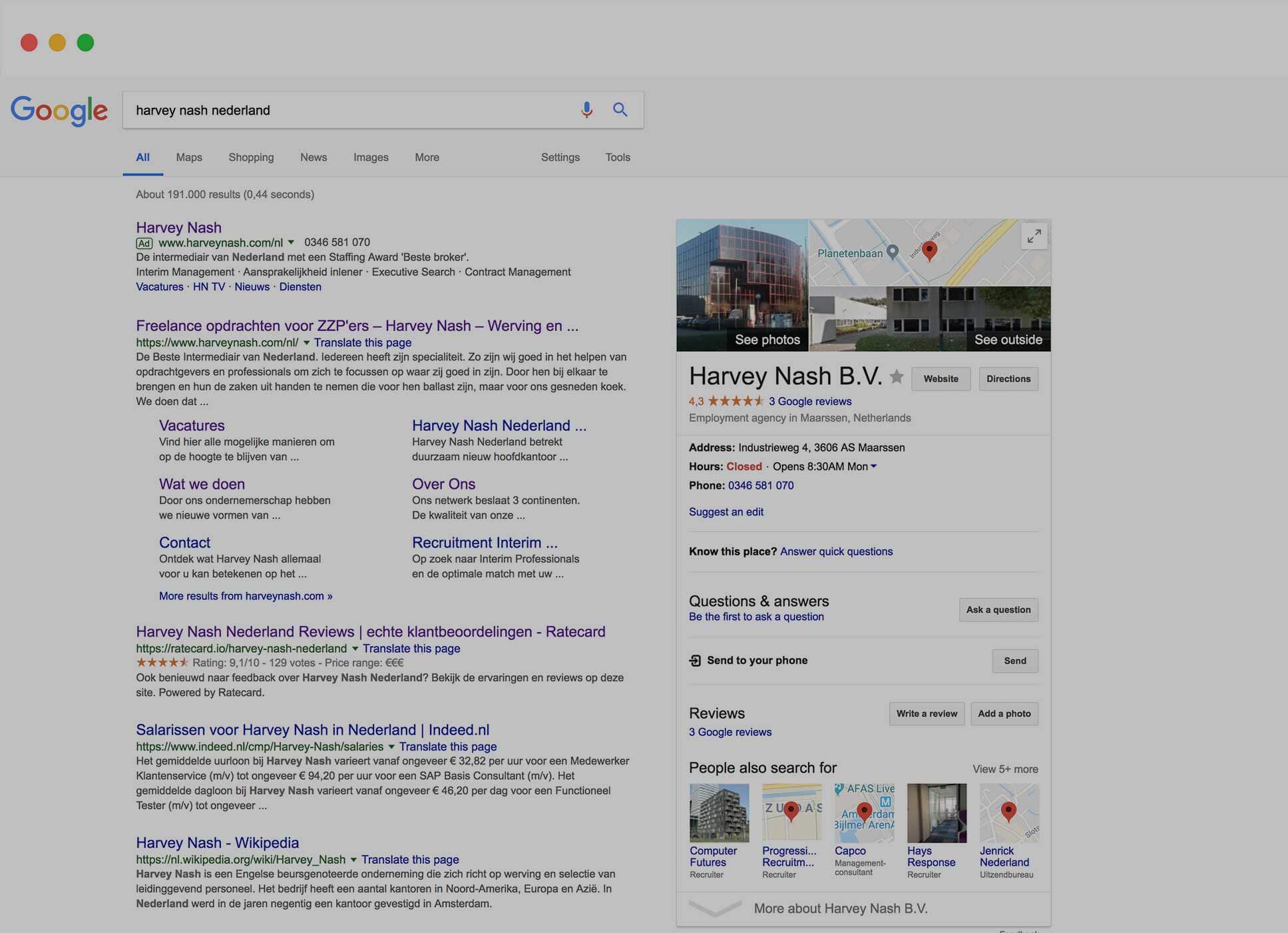Open dropdown arrow beside nl.wikipedia.org URL
Image resolution: width=1288 pixels, height=933 pixels.
(x=353, y=860)
